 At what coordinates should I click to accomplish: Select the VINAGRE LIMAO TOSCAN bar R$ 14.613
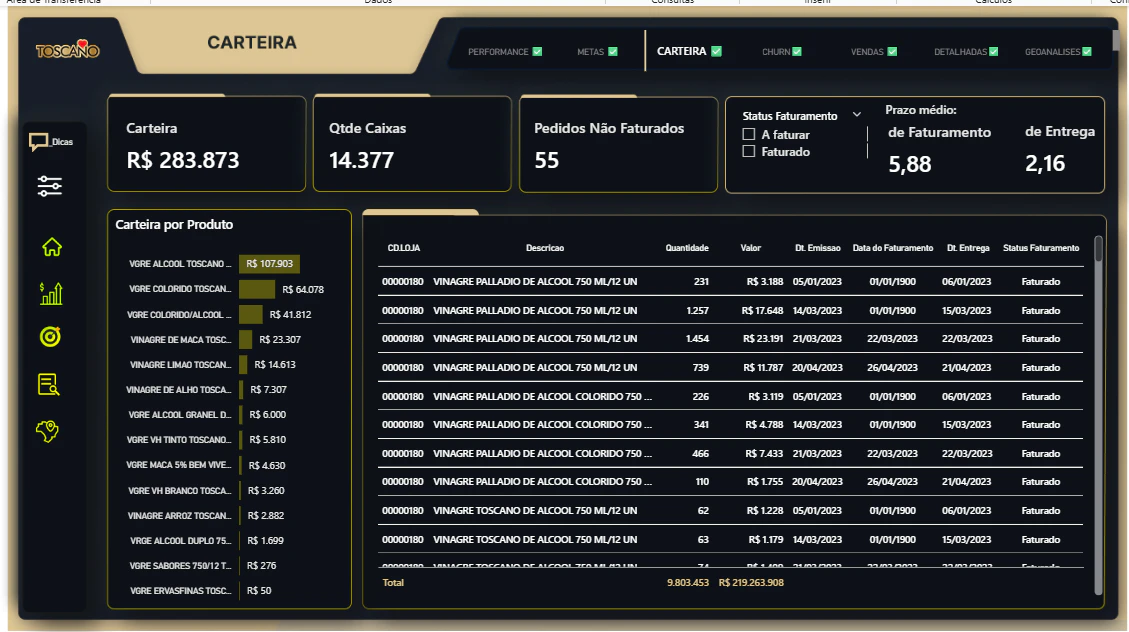click(243, 364)
